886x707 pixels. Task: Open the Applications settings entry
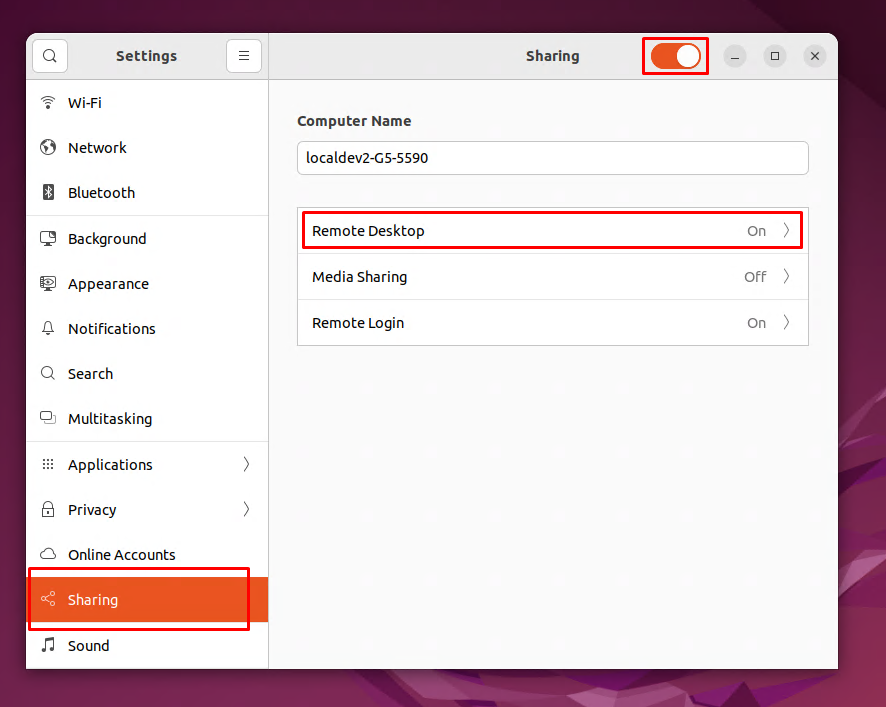coord(147,464)
